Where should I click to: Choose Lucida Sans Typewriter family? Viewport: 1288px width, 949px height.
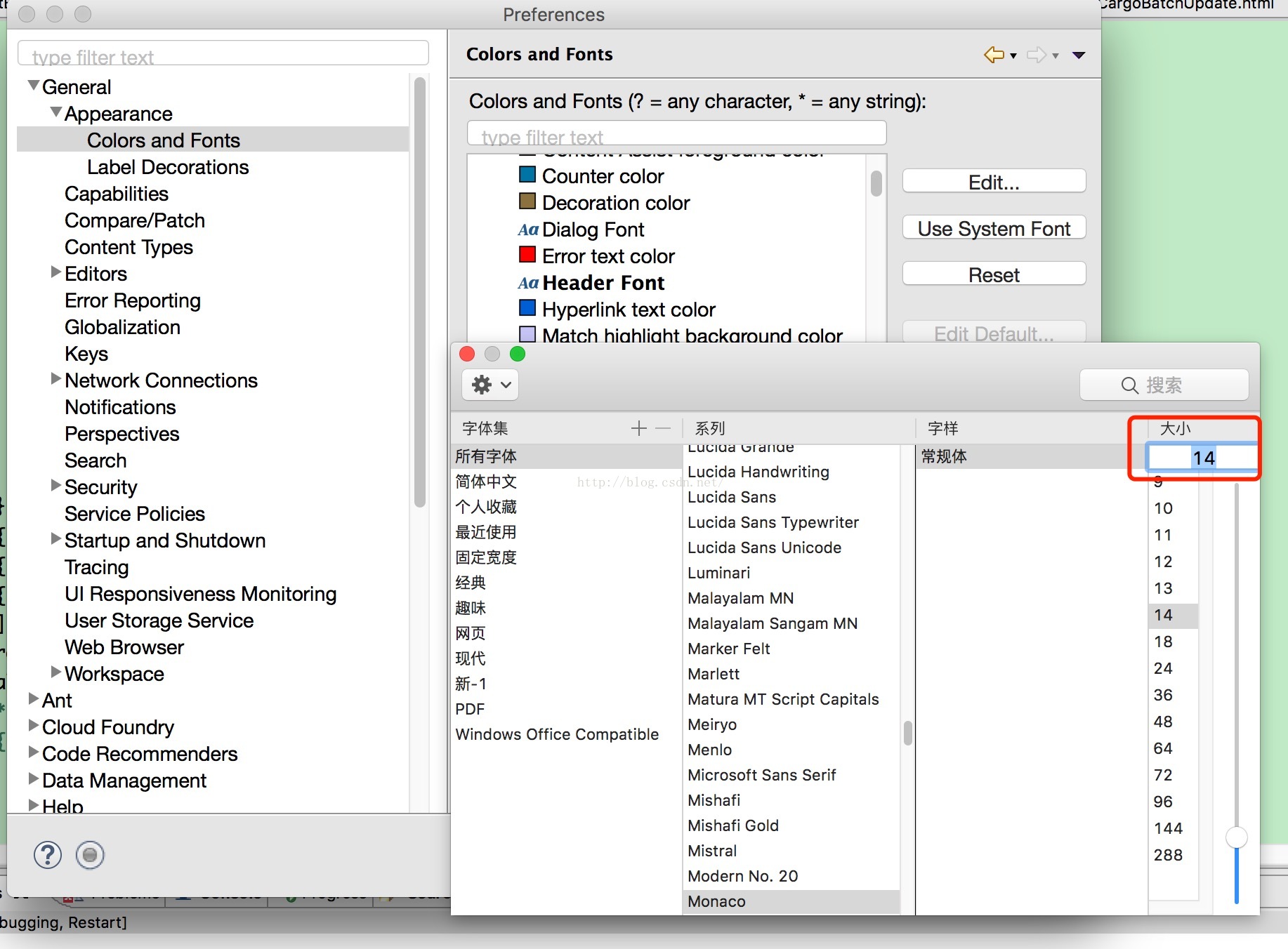[x=773, y=522]
